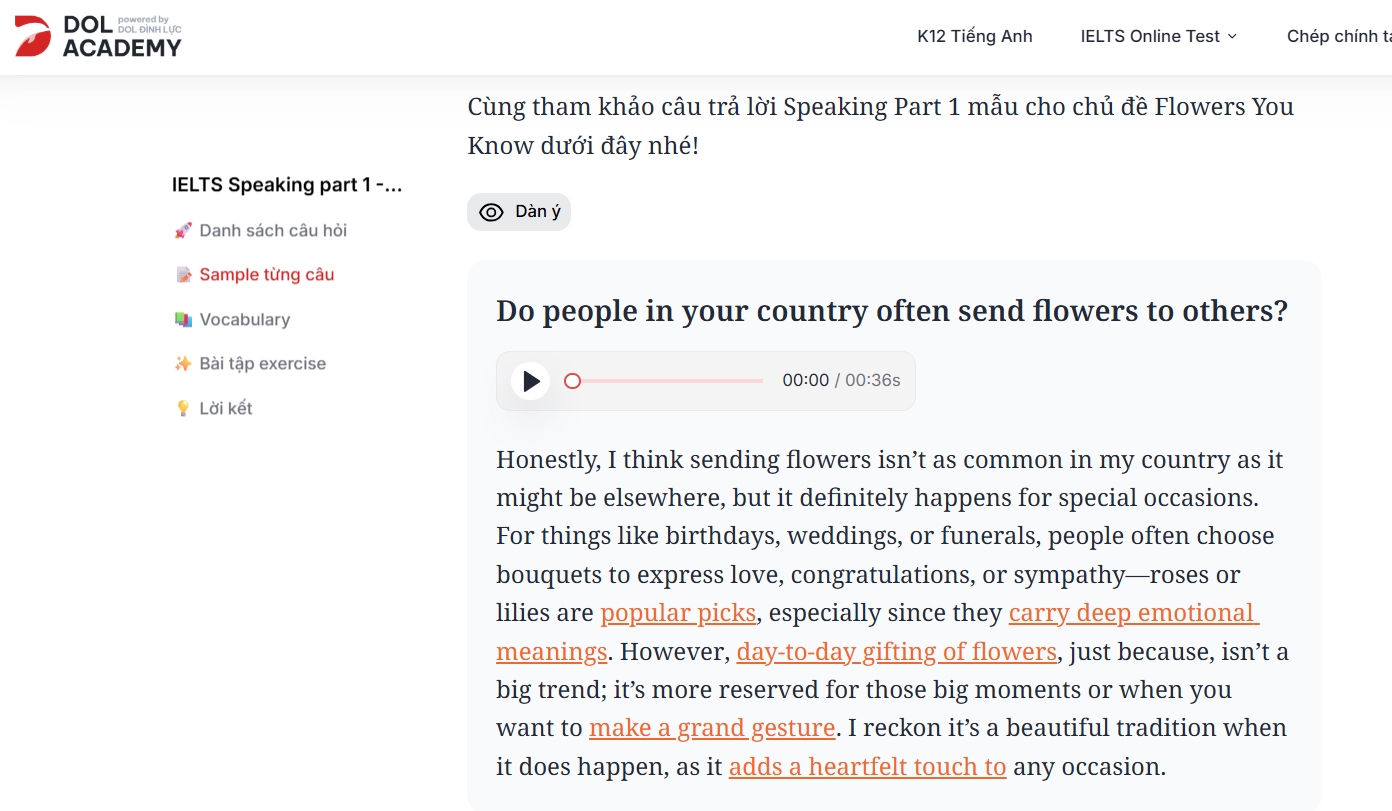Click the eye icon beside Dàn ý
This screenshot has height=811, width=1392.
[491, 212]
